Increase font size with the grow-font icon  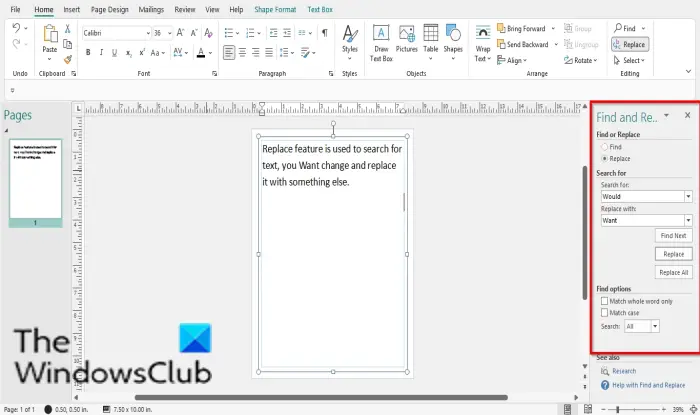coord(180,33)
